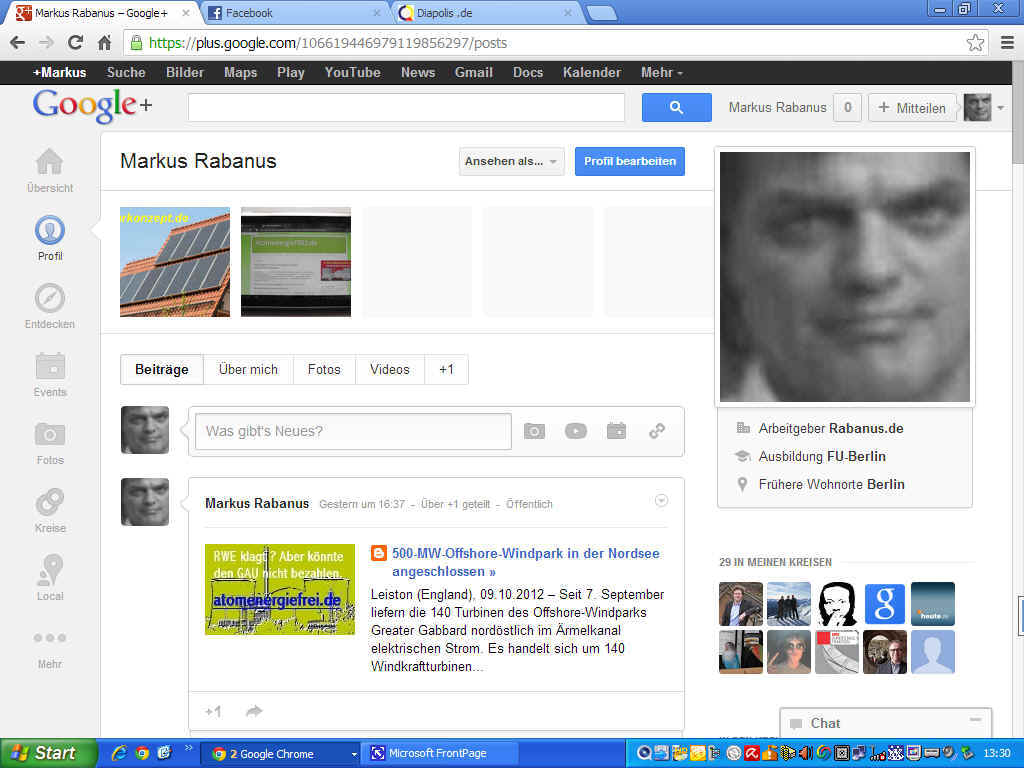This screenshot has height=768, width=1024.
Task: Minimize the Chat panel
Action: 976,720
